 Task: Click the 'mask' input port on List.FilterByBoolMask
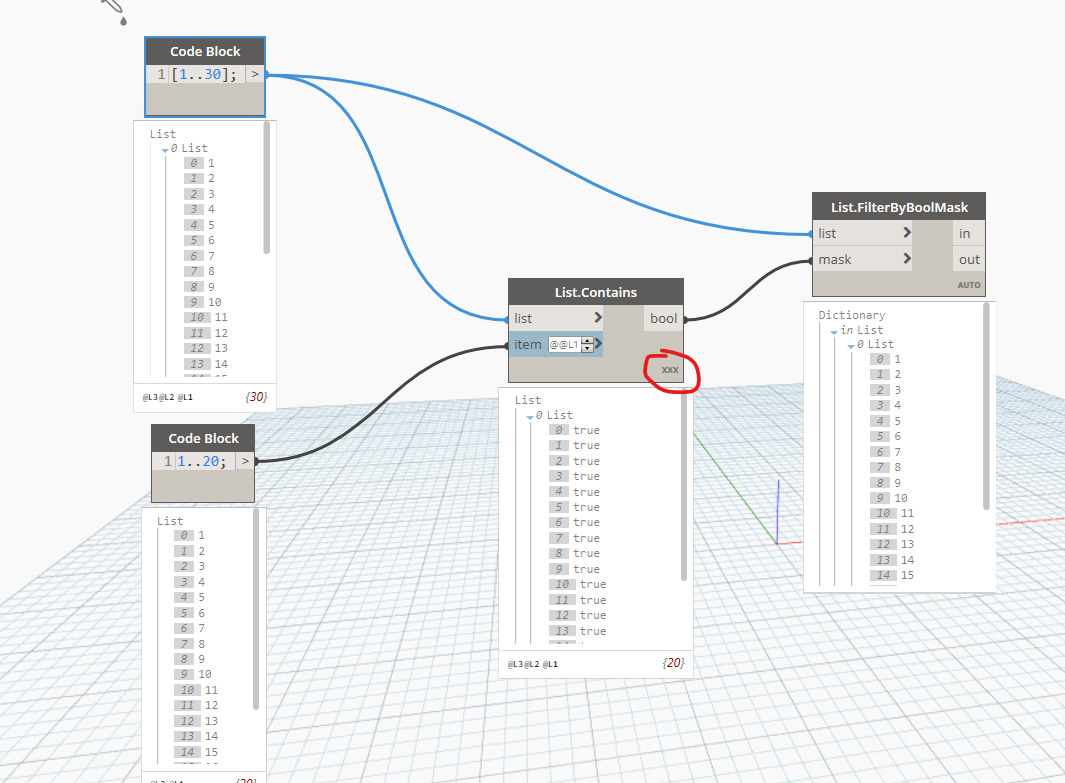point(835,259)
